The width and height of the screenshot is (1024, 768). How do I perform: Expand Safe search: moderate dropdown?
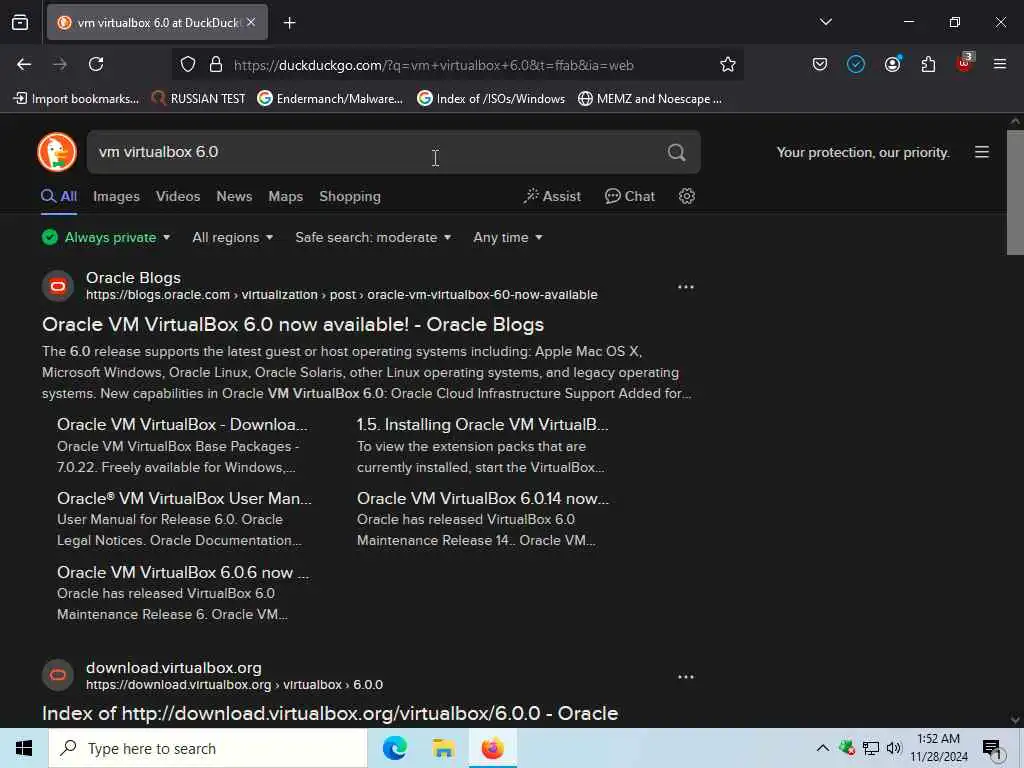[373, 238]
